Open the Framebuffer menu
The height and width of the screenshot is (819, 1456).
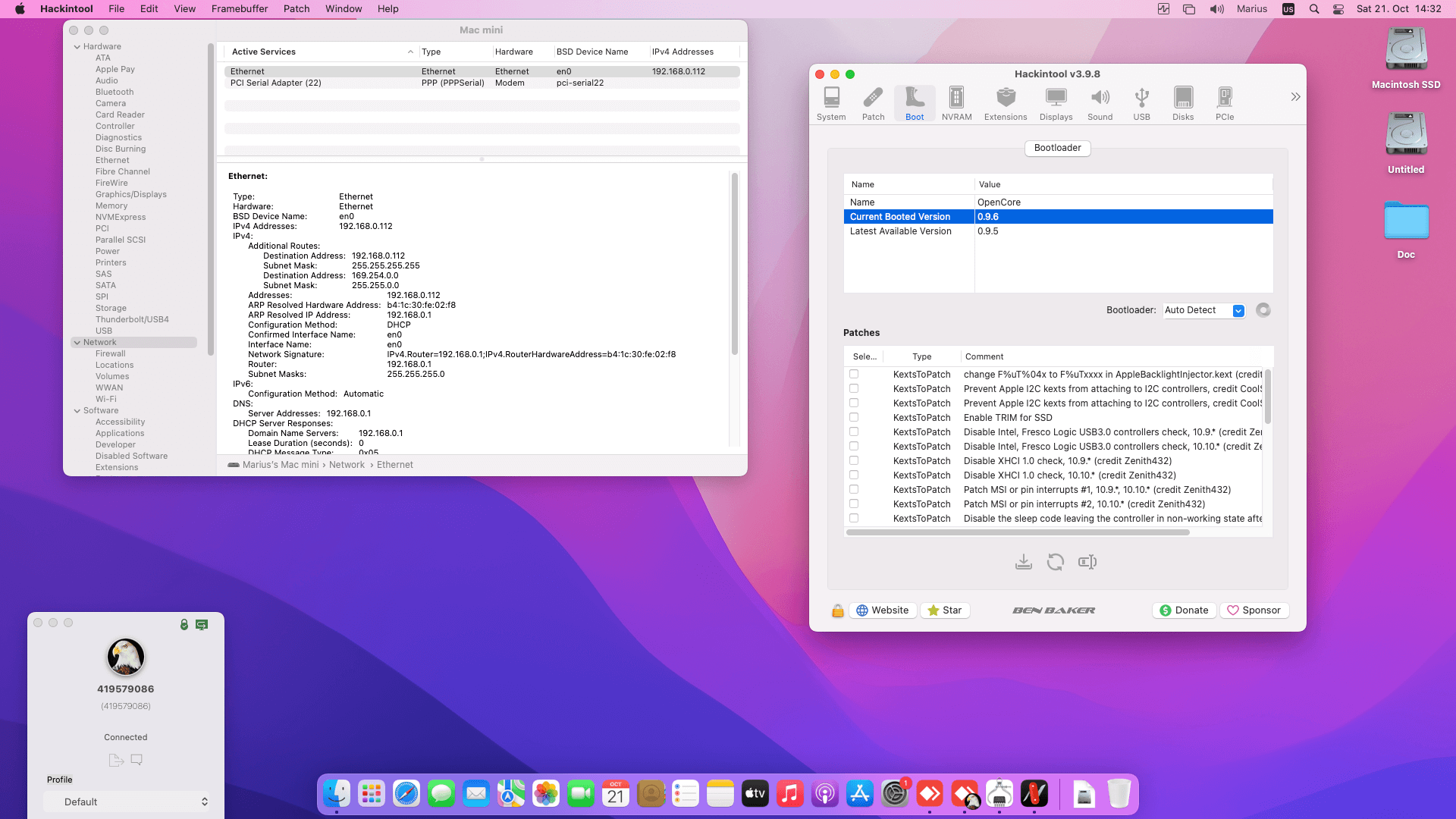tap(239, 9)
